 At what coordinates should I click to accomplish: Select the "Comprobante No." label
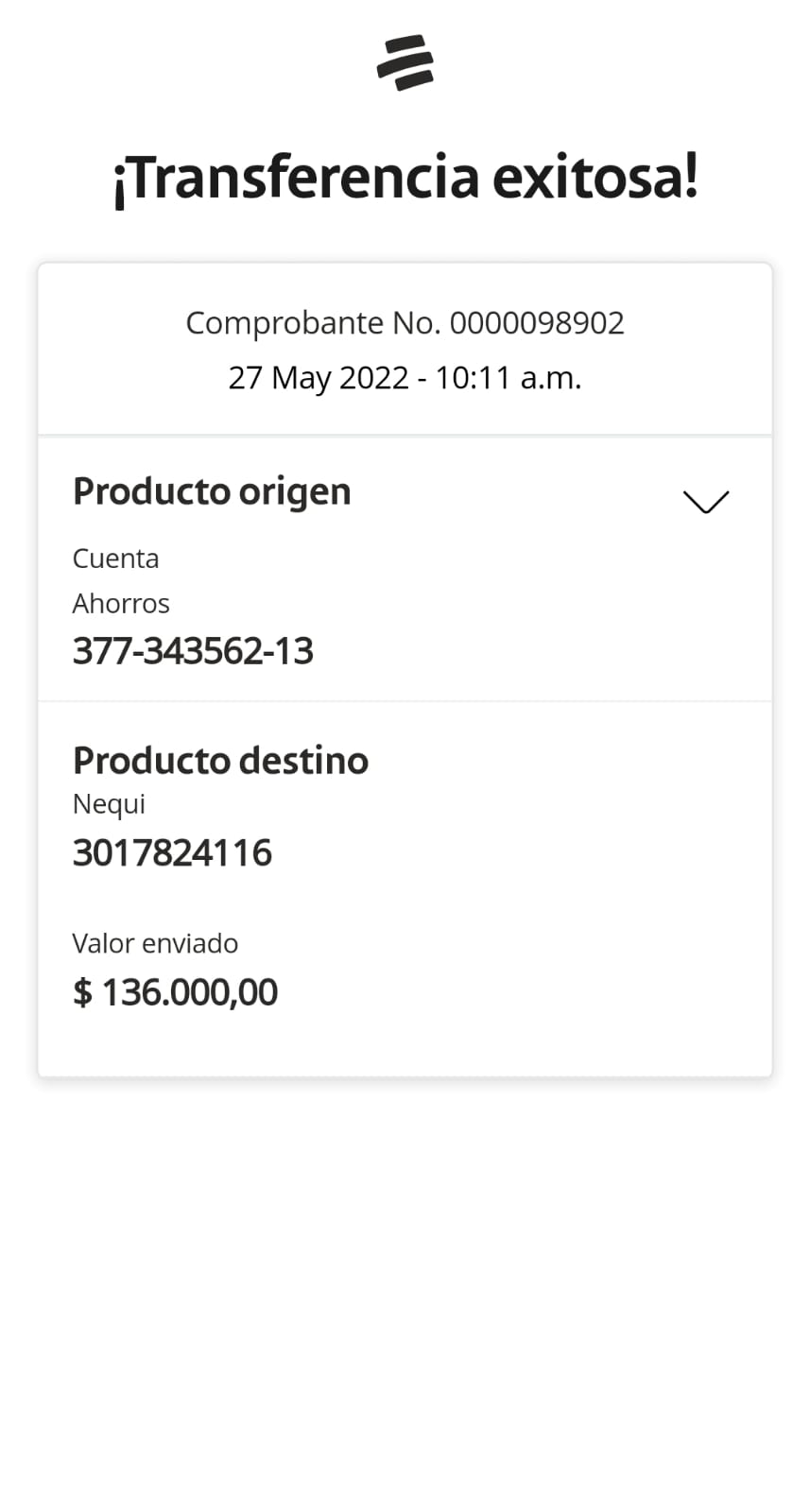tap(313, 323)
